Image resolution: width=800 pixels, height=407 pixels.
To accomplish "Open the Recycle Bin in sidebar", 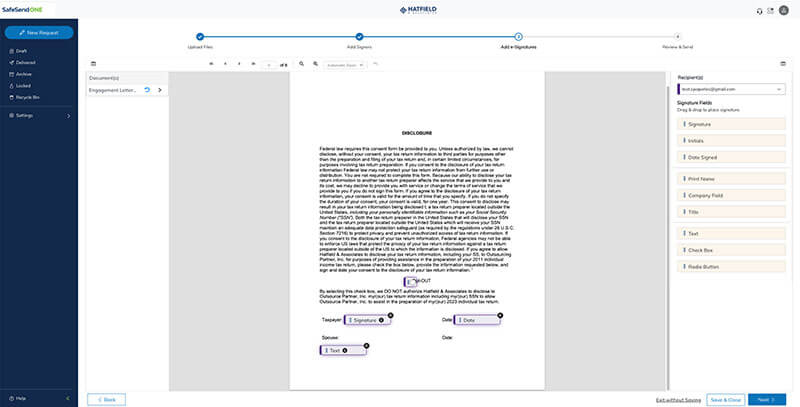I will click(24, 97).
